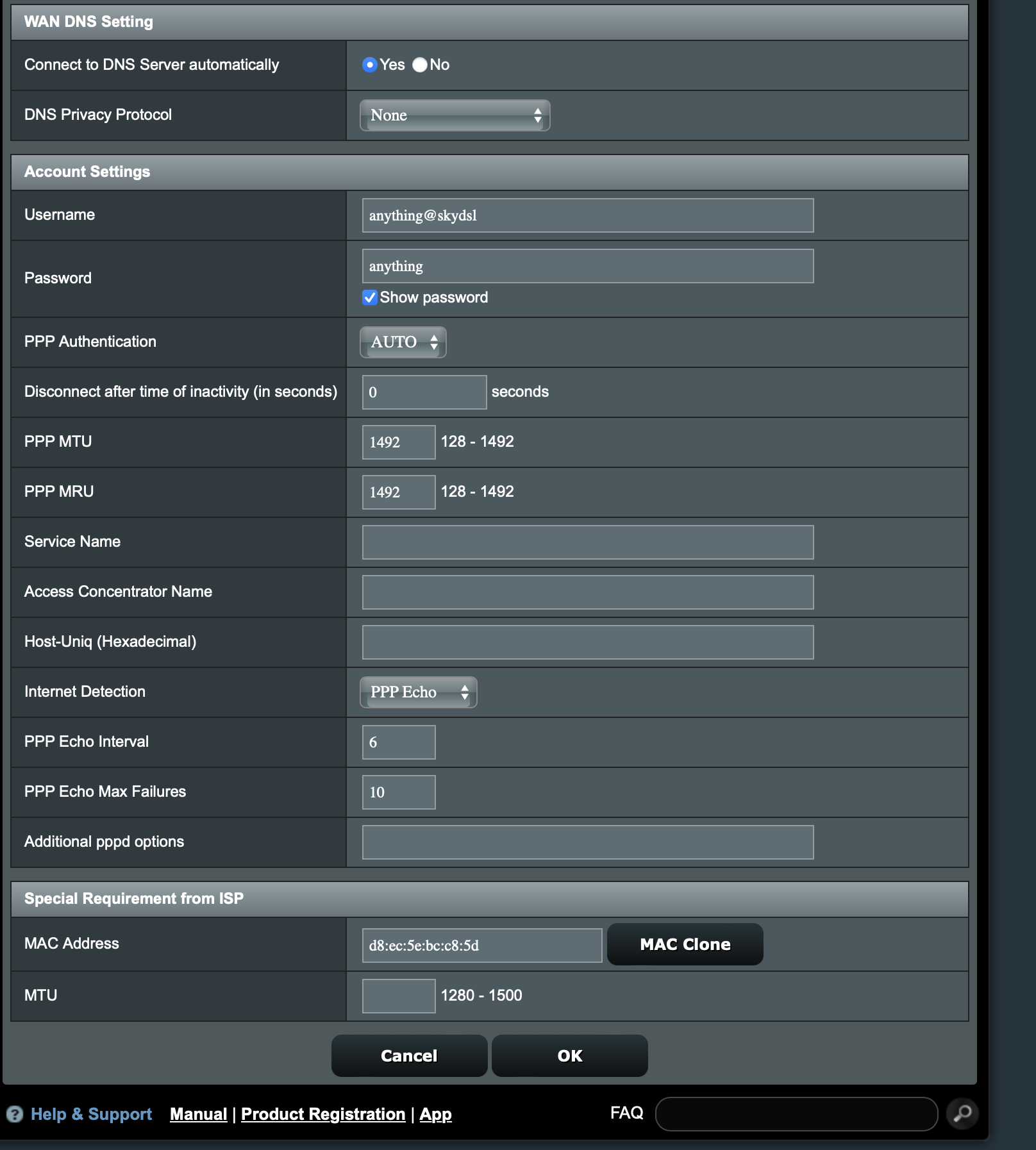Select Yes for automatic DNS connection
The width and height of the screenshot is (1036, 1150).
pos(369,65)
